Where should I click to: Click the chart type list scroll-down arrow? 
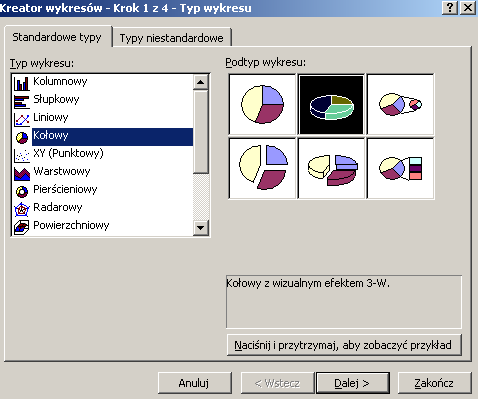[201, 228]
